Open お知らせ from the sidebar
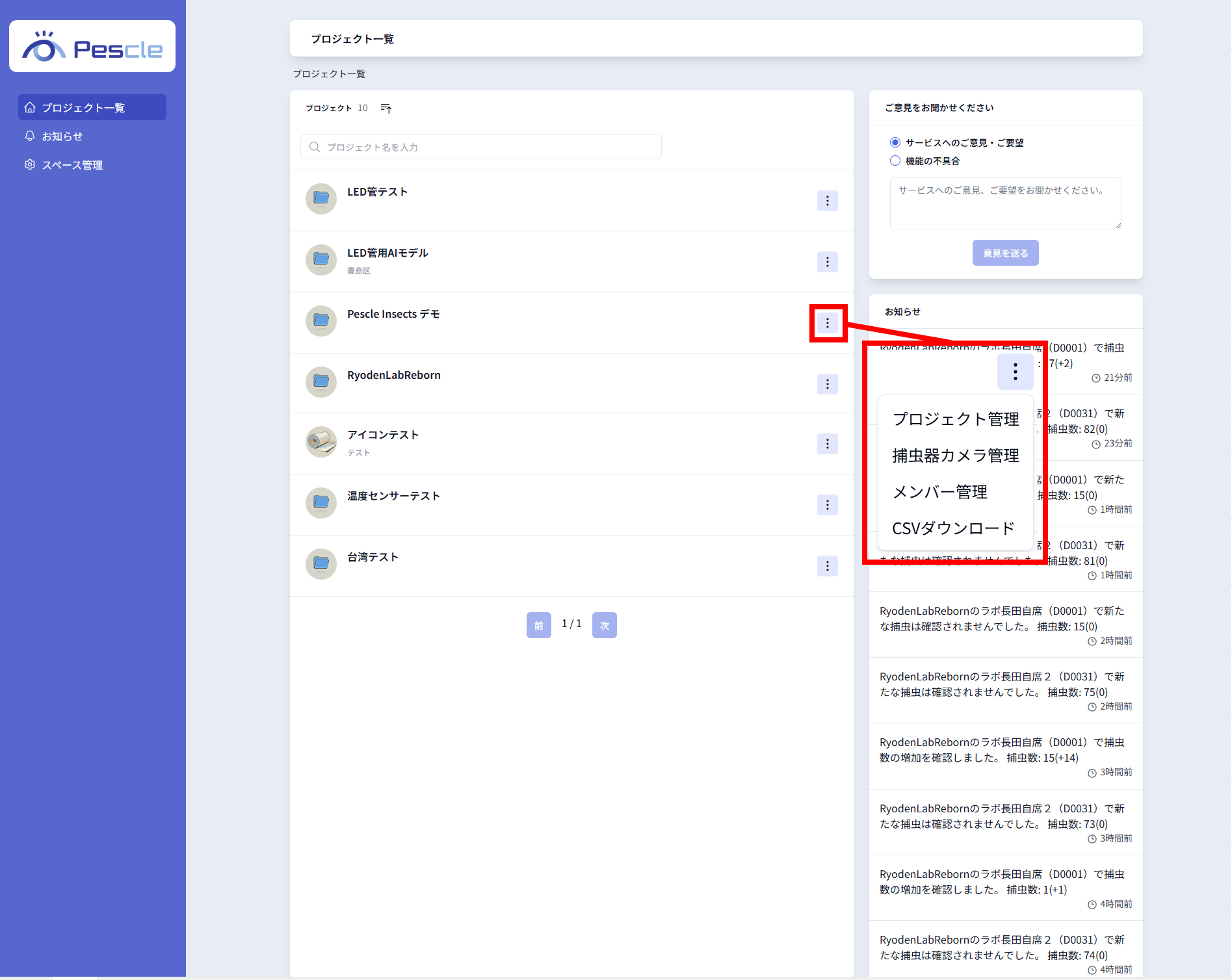This screenshot has height=980, width=1232. pos(62,136)
